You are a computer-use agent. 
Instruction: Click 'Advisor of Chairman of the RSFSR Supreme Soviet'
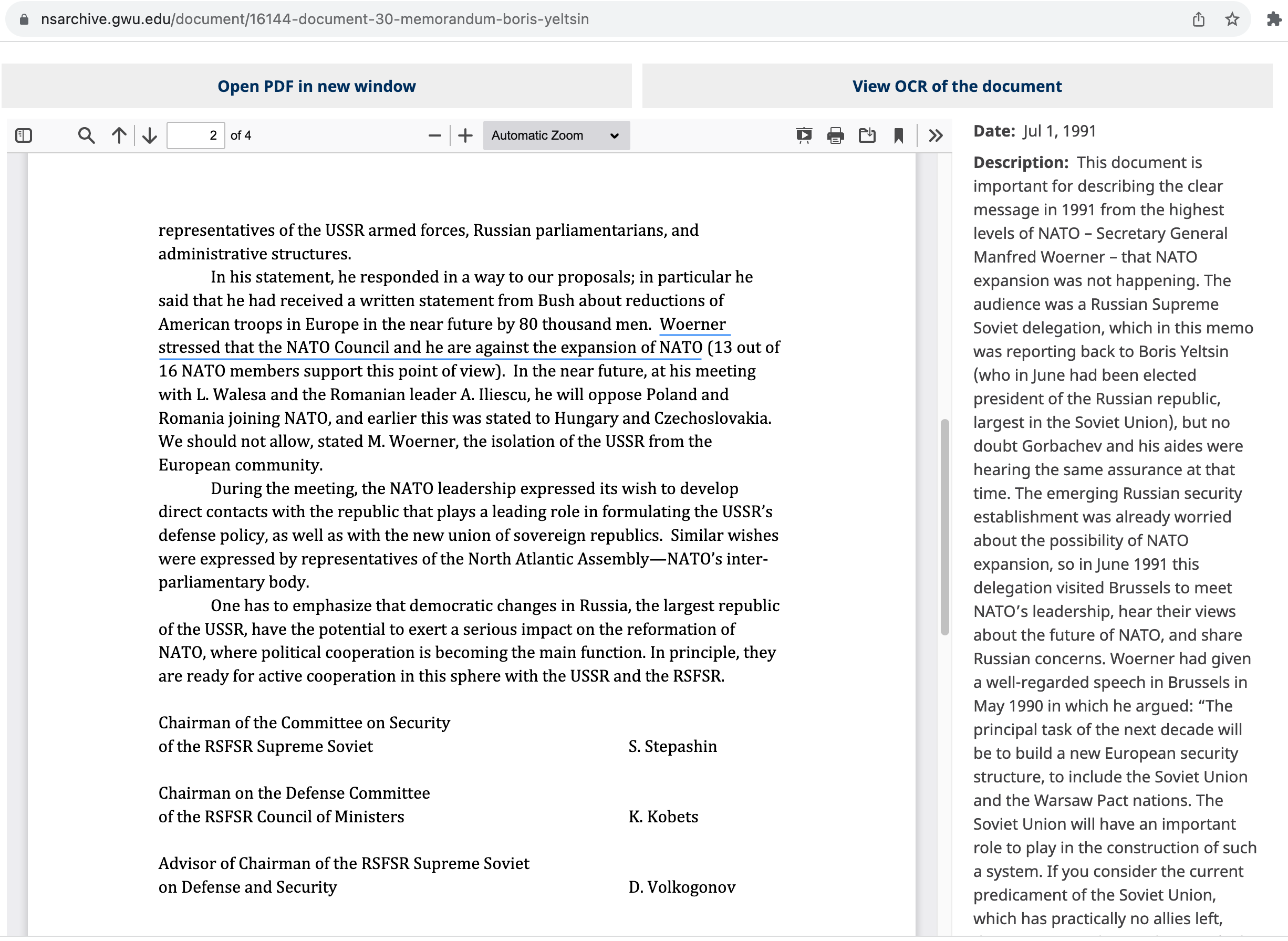point(344,863)
